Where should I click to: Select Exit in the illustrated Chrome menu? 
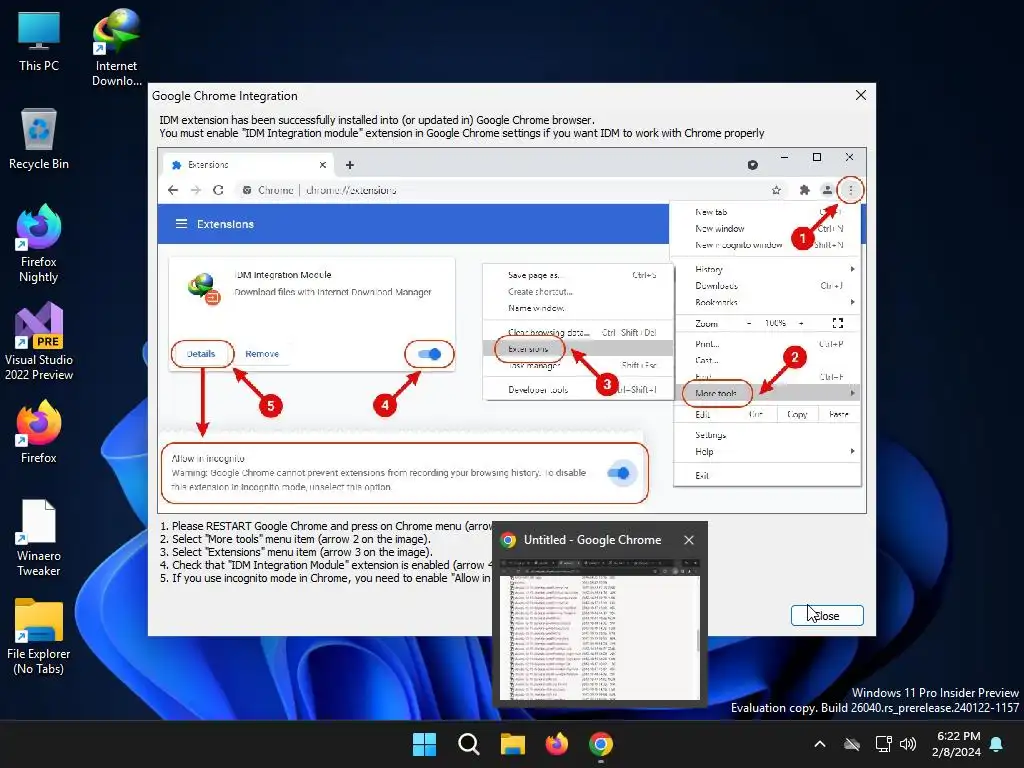click(767, 475)
